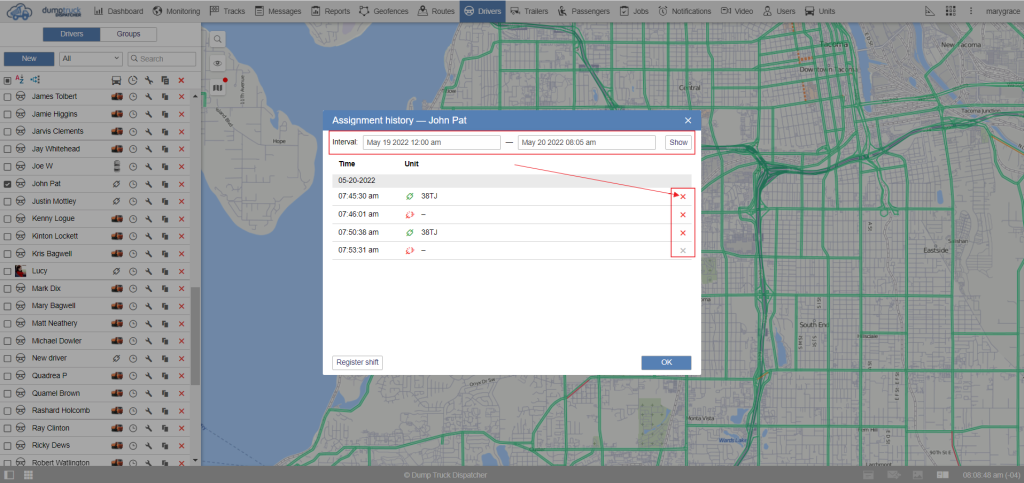Sort the driver list alphabetically
Screen dimensions: 1024x483
[x=19, y=79]
